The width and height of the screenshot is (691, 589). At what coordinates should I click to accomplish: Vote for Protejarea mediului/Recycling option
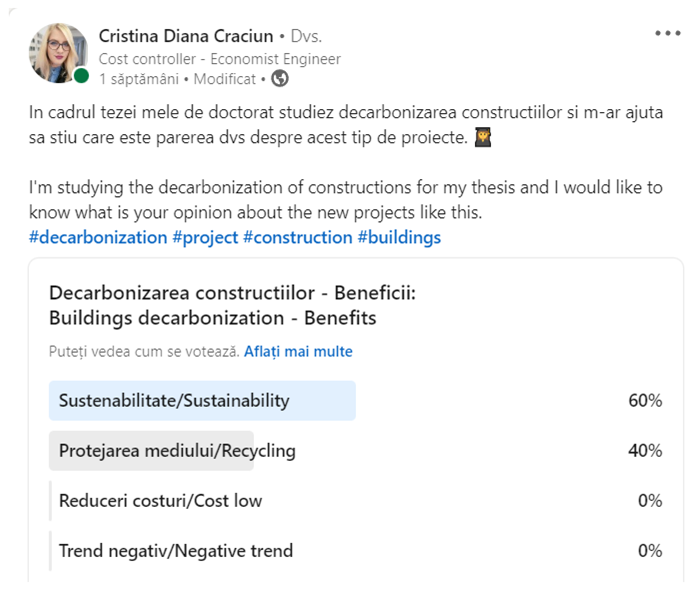(x=177, y=451)
